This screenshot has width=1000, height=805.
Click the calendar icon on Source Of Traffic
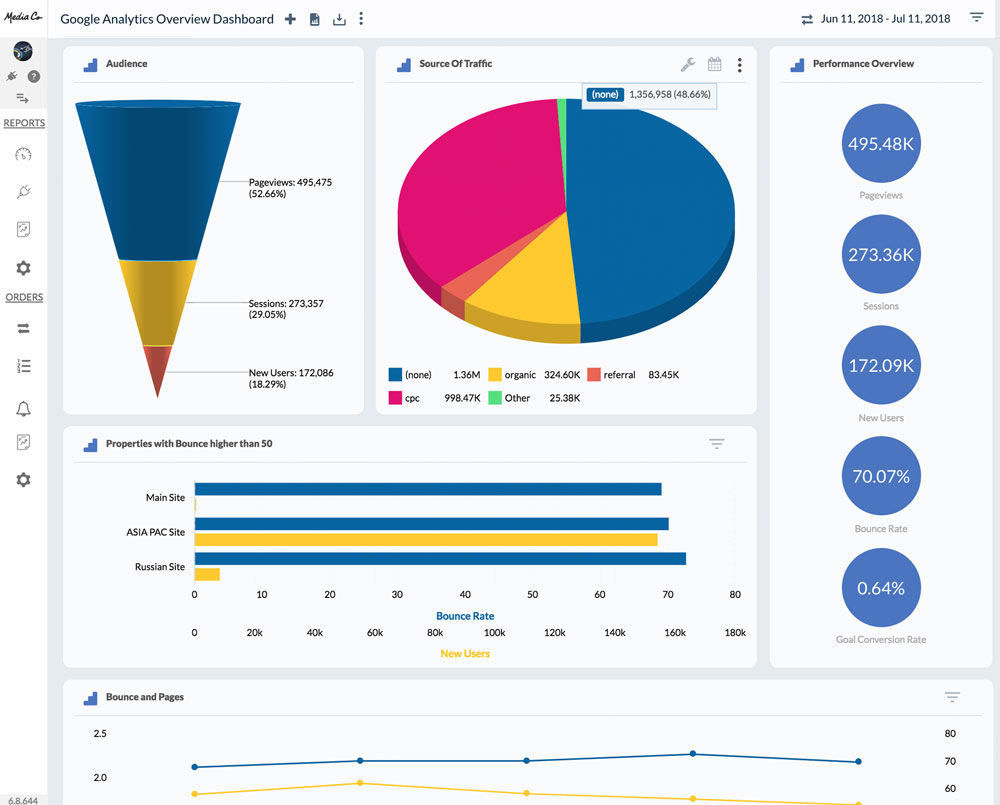tap(715, 65)
